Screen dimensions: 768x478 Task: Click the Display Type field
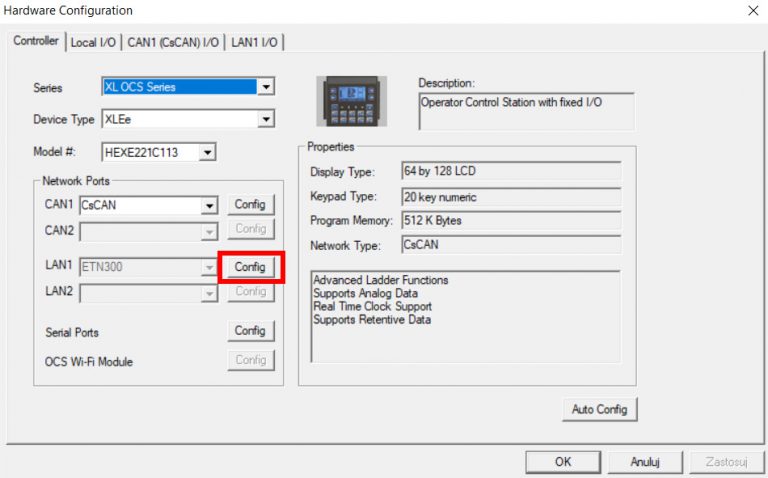(510, 171)
